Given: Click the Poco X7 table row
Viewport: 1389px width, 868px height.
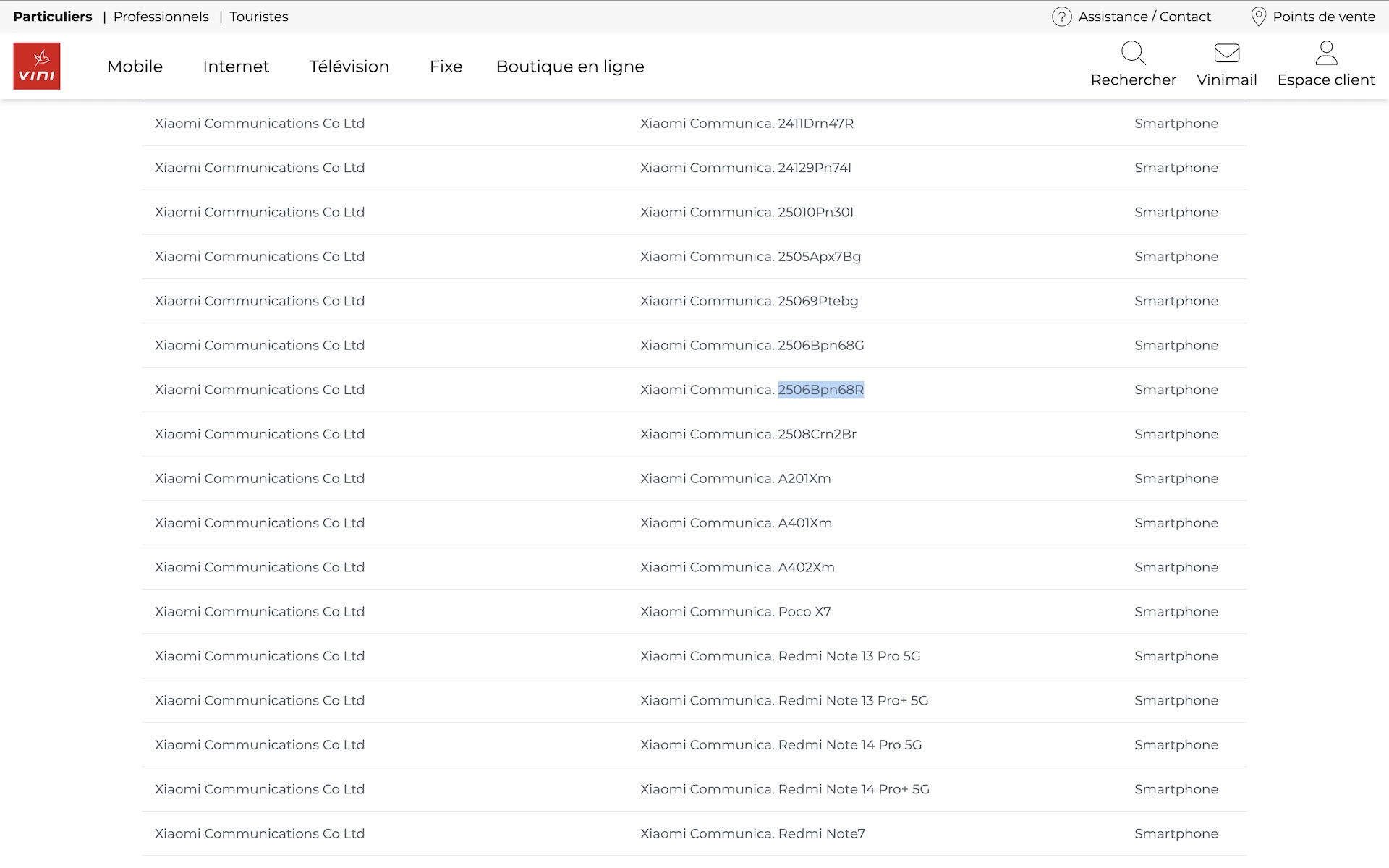Looking at the screenshot, I should coord(735,612).
